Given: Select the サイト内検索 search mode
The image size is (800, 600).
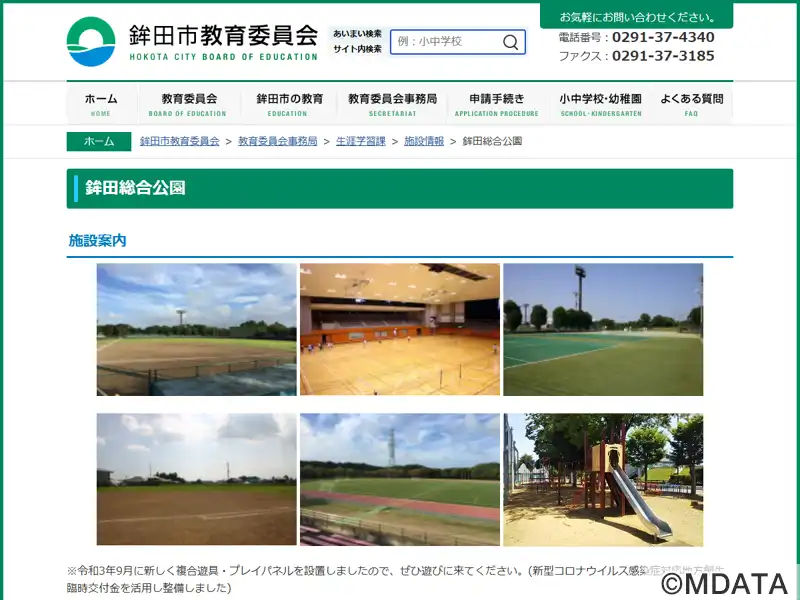Looking at the screenshot, I should coord(357,49).
